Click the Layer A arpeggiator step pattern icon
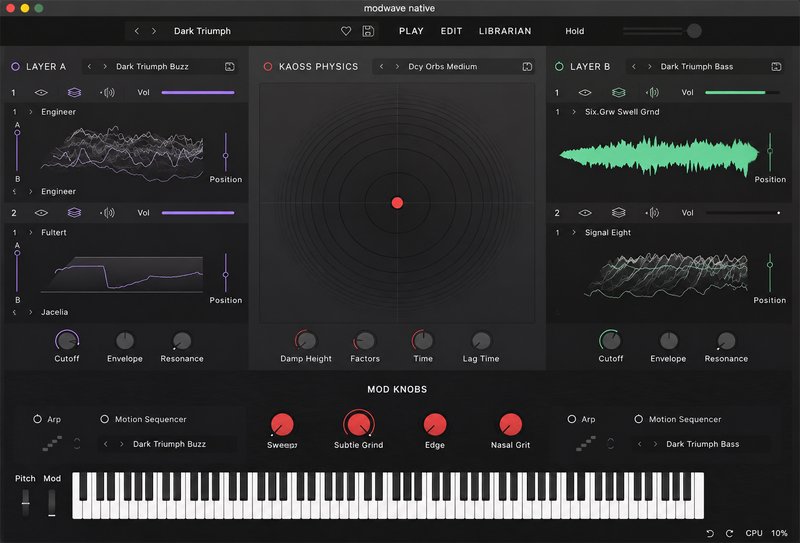 52,443
